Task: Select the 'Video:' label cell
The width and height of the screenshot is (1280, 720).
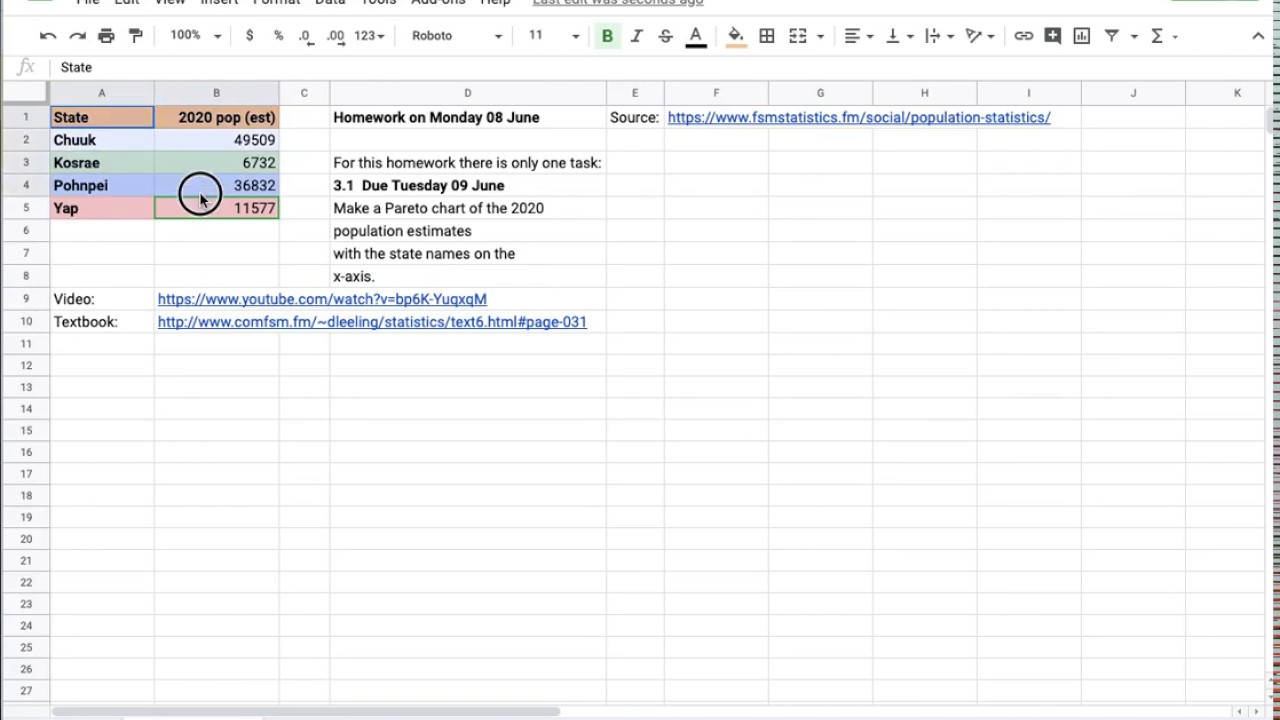Action: tap(102, 299)
